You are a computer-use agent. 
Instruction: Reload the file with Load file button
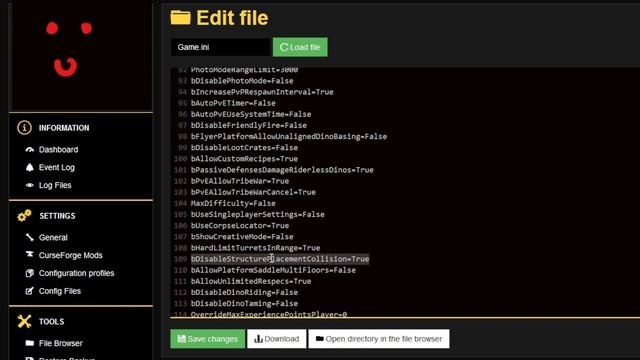coord(300,47)
